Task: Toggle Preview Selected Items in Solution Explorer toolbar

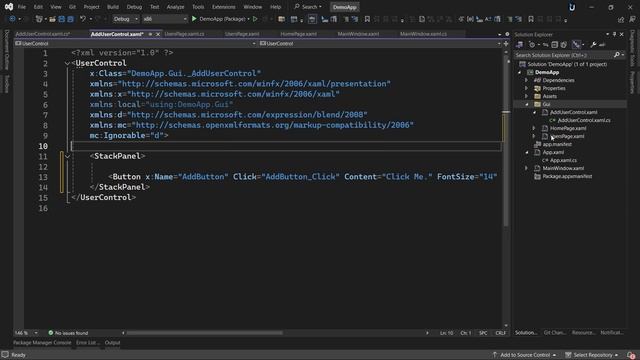Action: (x=602, y=44)
